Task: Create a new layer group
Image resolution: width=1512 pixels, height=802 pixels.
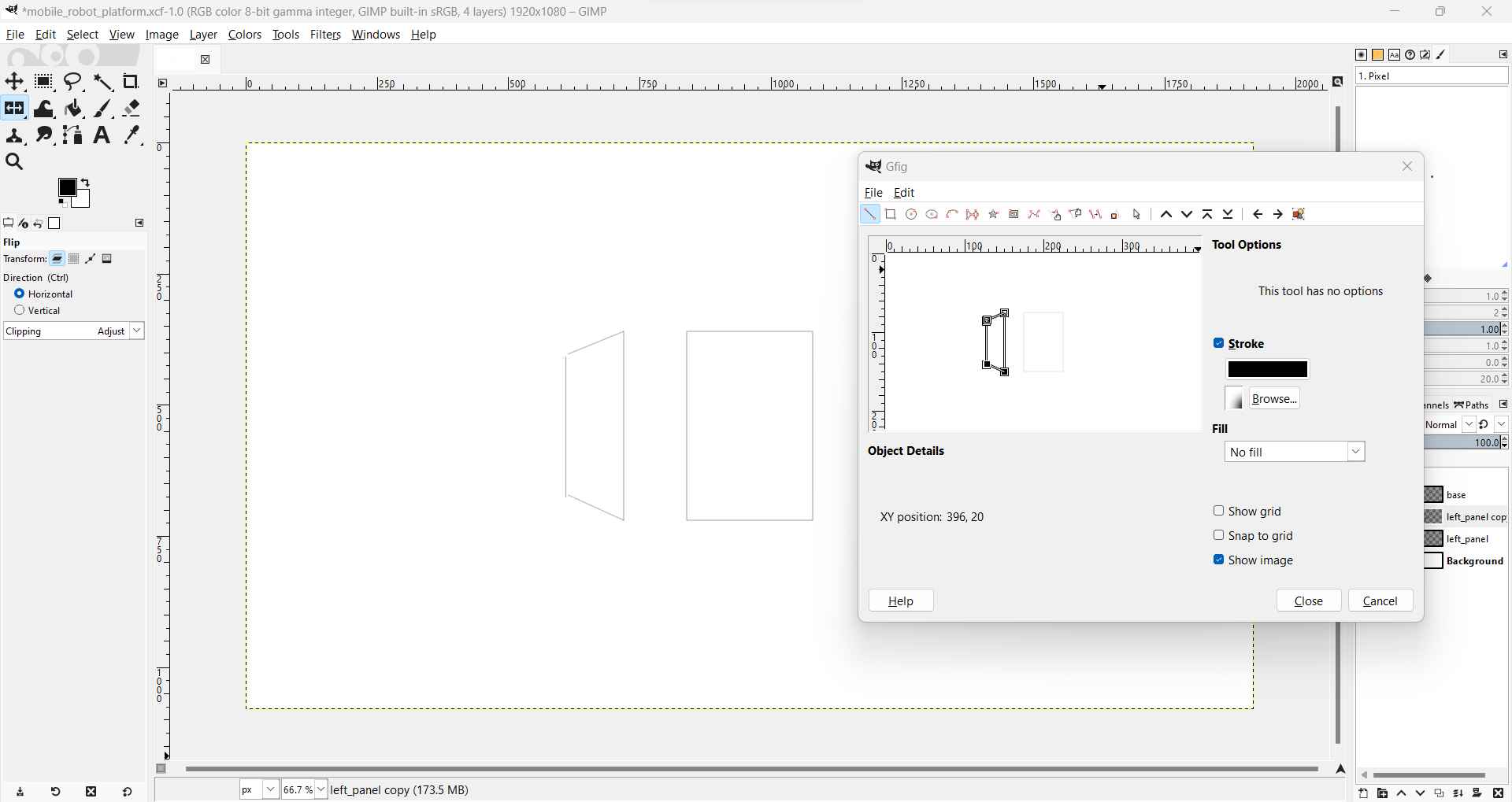Action: (1383, 793)
